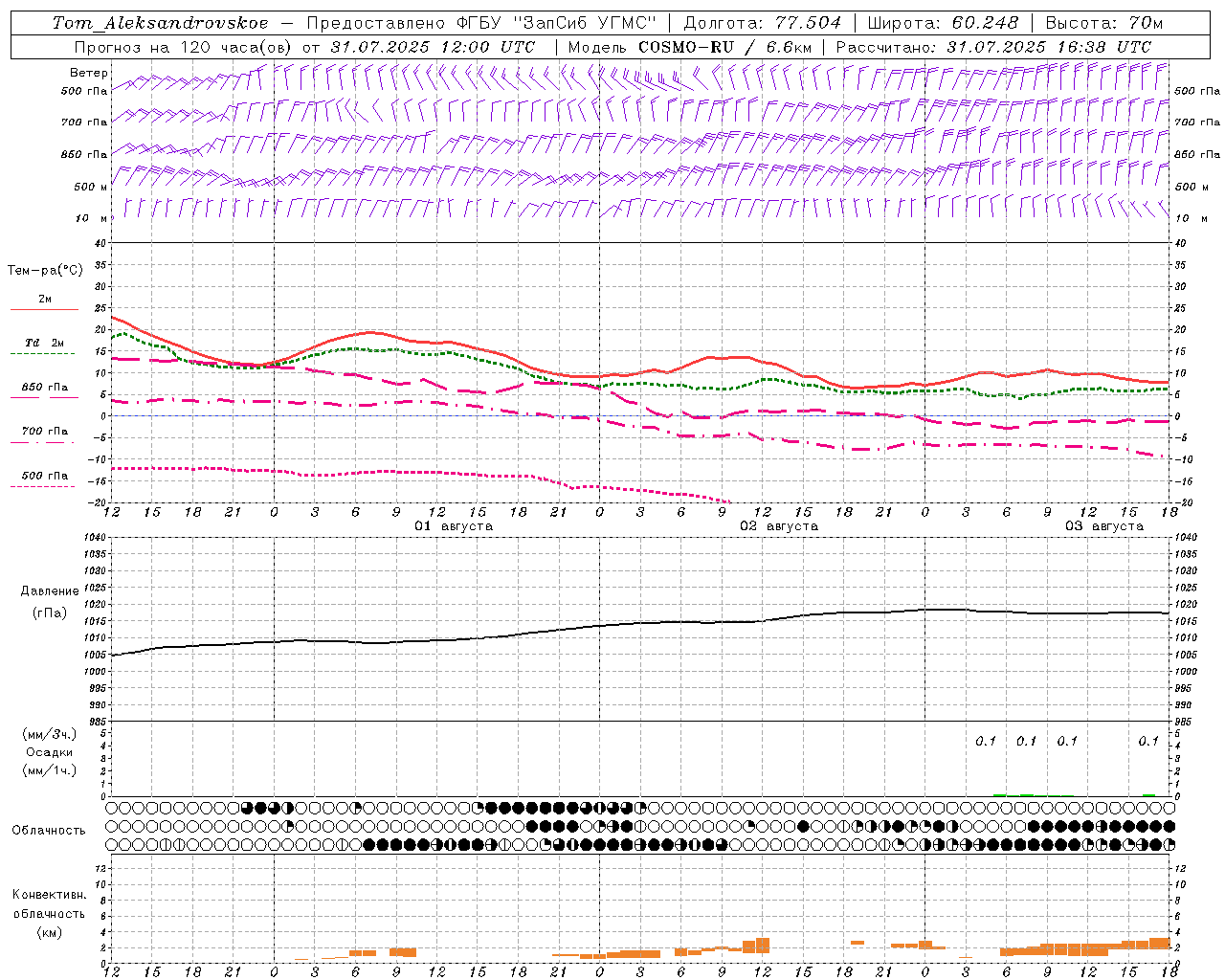Click the Облачность panel label
1225x980 pixels.
click(x=49, y=831)
